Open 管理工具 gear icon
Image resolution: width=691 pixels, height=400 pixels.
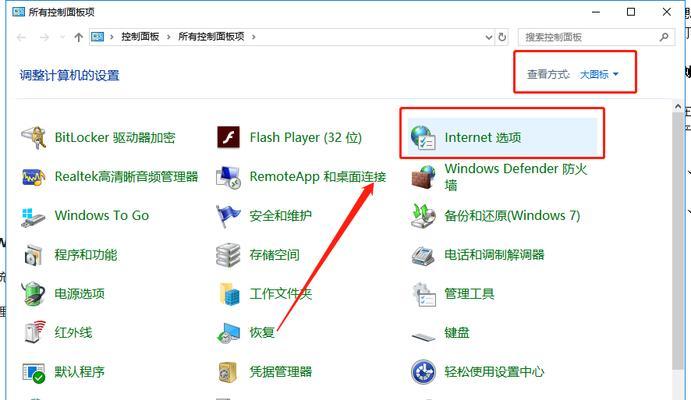click(x=423, y=294)
